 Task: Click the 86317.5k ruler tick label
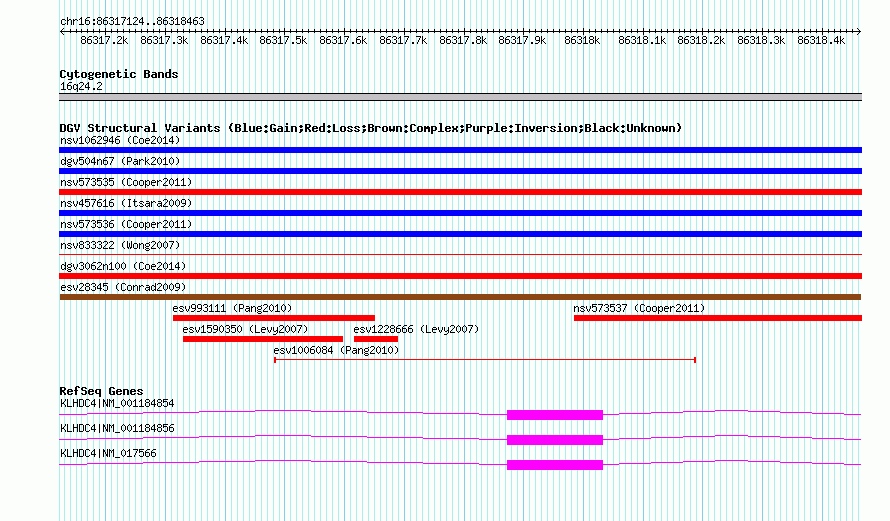tap(283, 40)
